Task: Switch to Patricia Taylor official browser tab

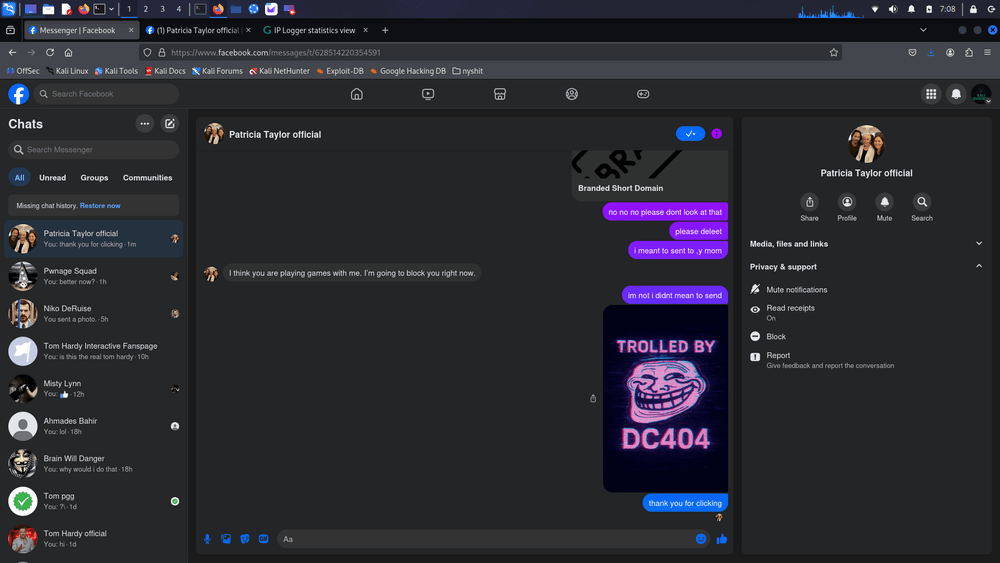Action: click(198, 30)
